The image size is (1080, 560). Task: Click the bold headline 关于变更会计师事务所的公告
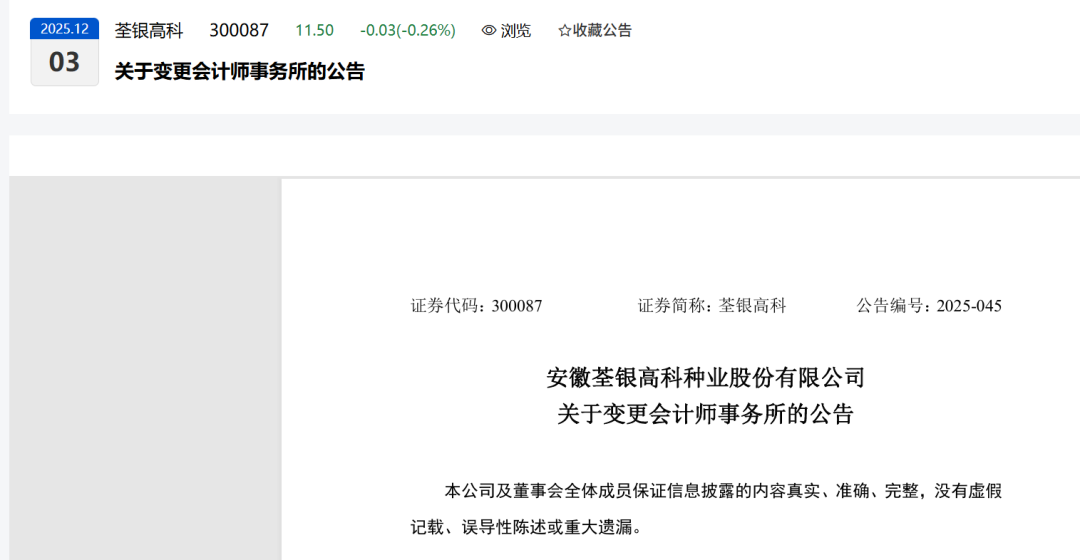(x=240, y=71)
